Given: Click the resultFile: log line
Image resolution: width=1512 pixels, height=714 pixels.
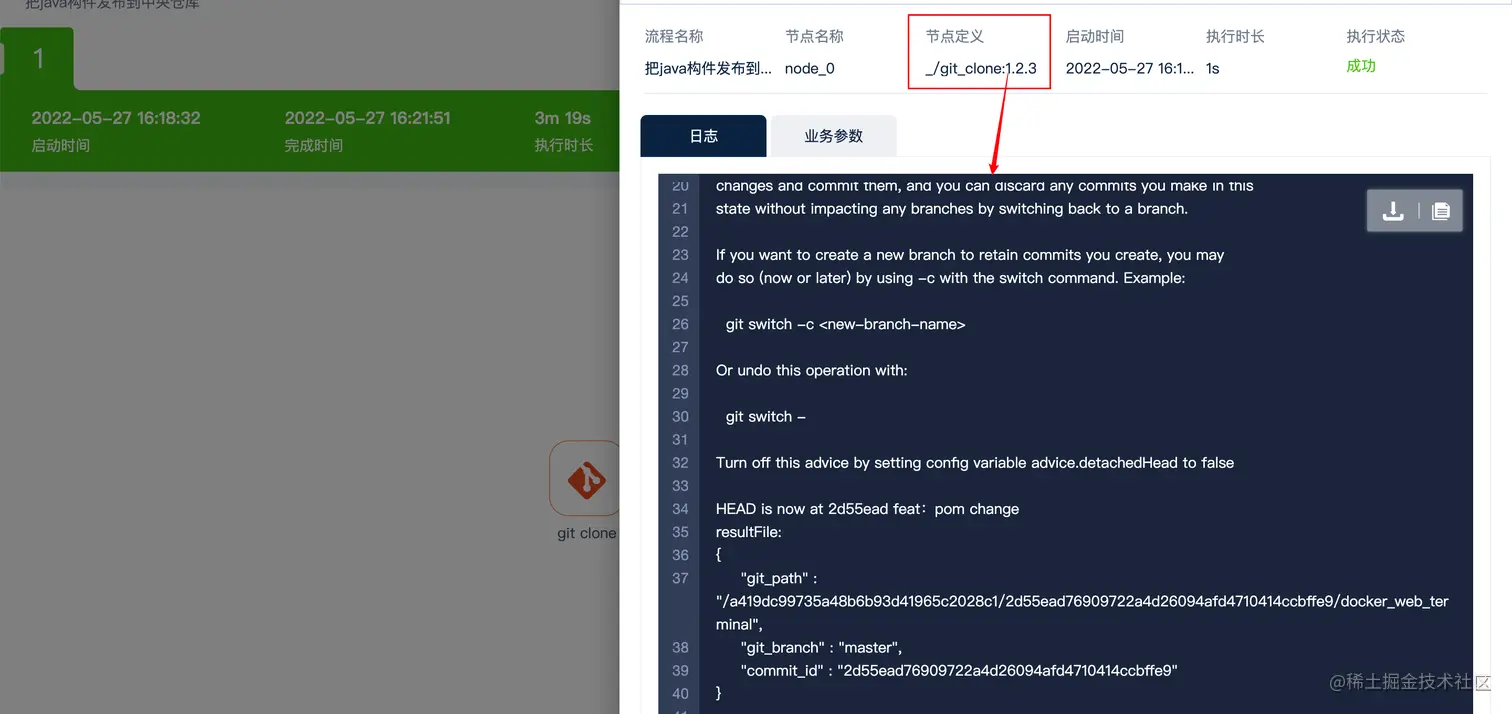Looking at the screenshot, I should [x=749, y=532].
